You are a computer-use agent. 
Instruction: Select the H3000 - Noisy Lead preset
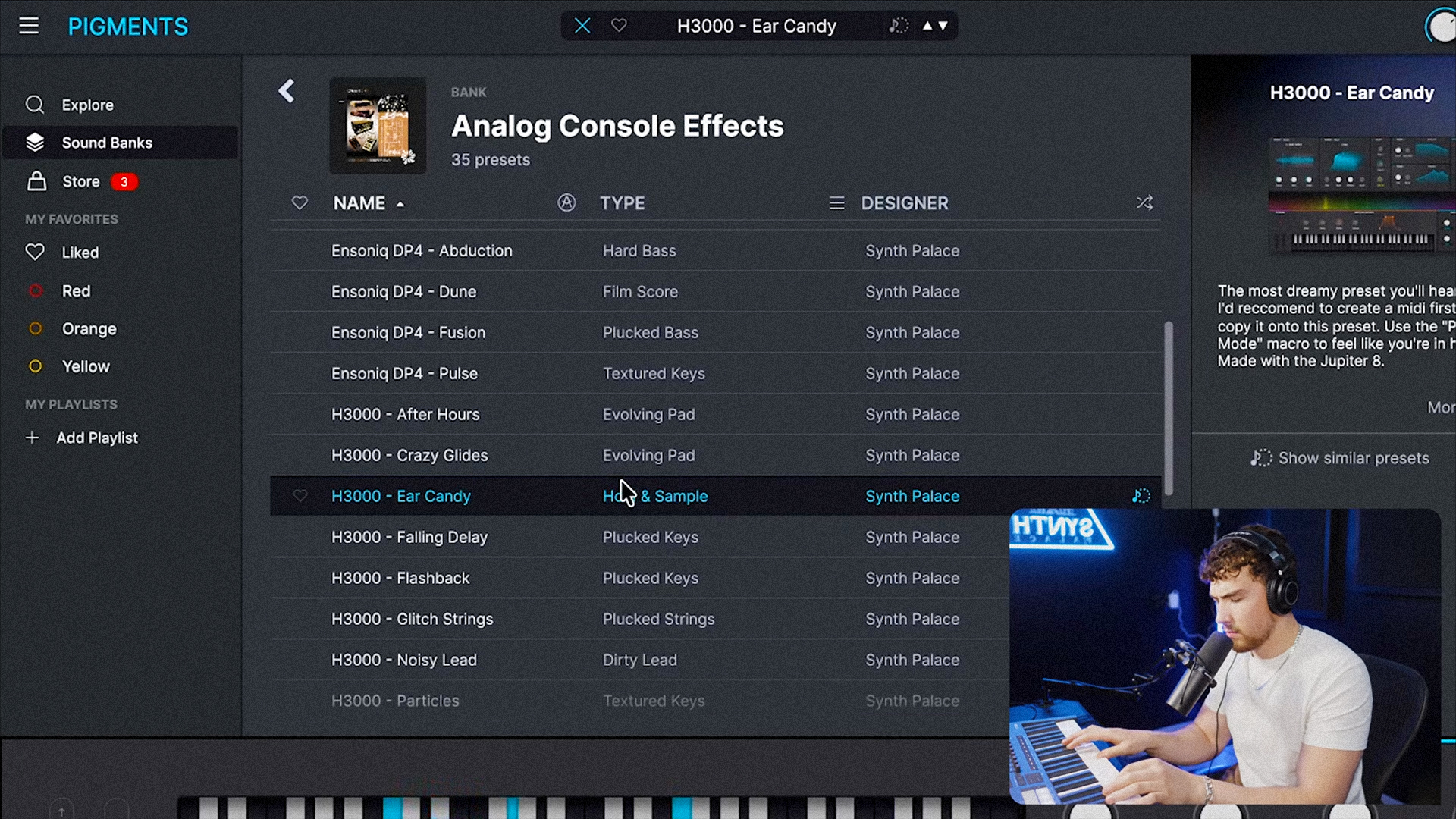coord(639,661)
